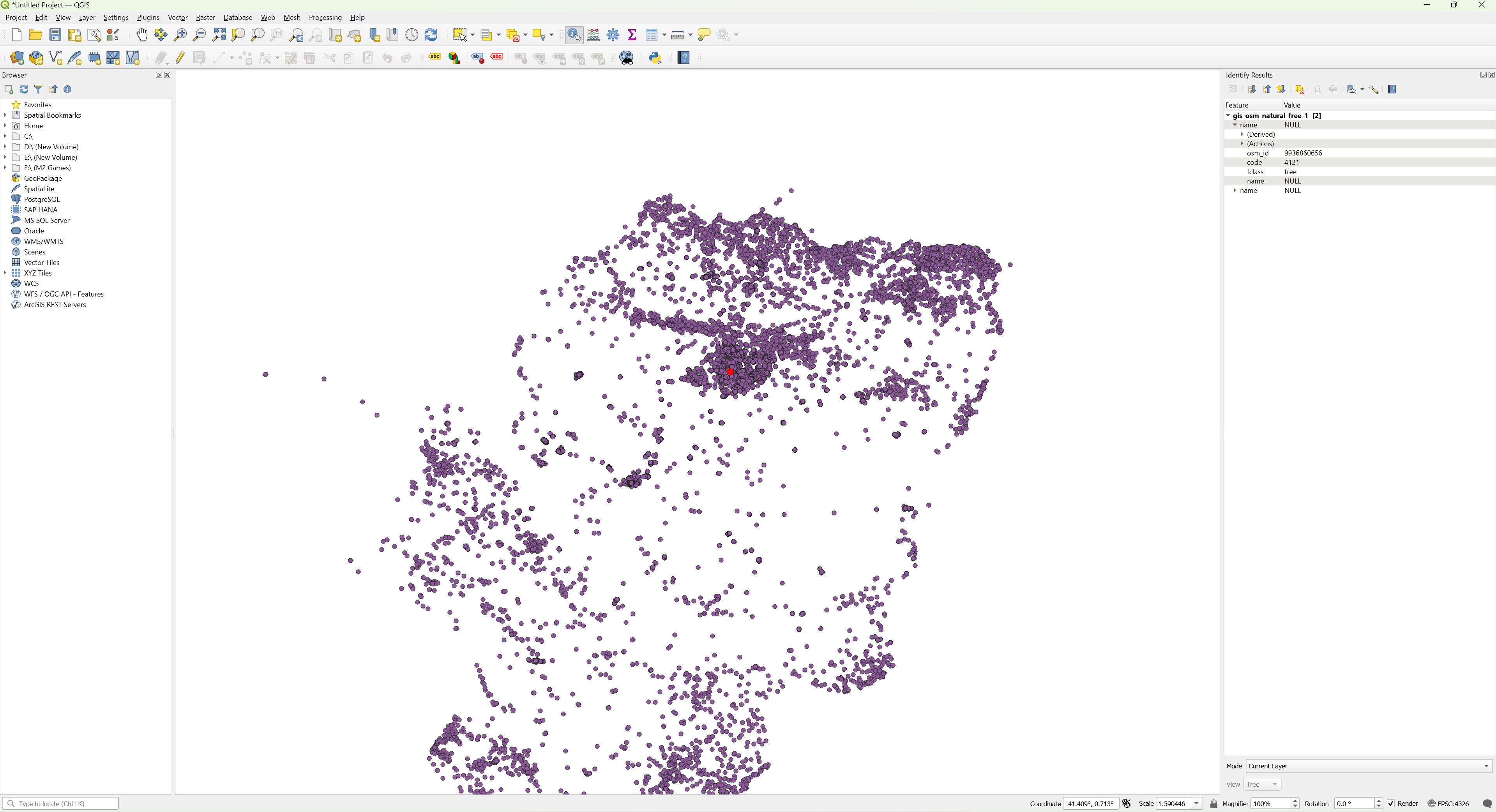Toggle the Browser panel filter
This screenshot has height=812, width=1496.
click(38, 89)
